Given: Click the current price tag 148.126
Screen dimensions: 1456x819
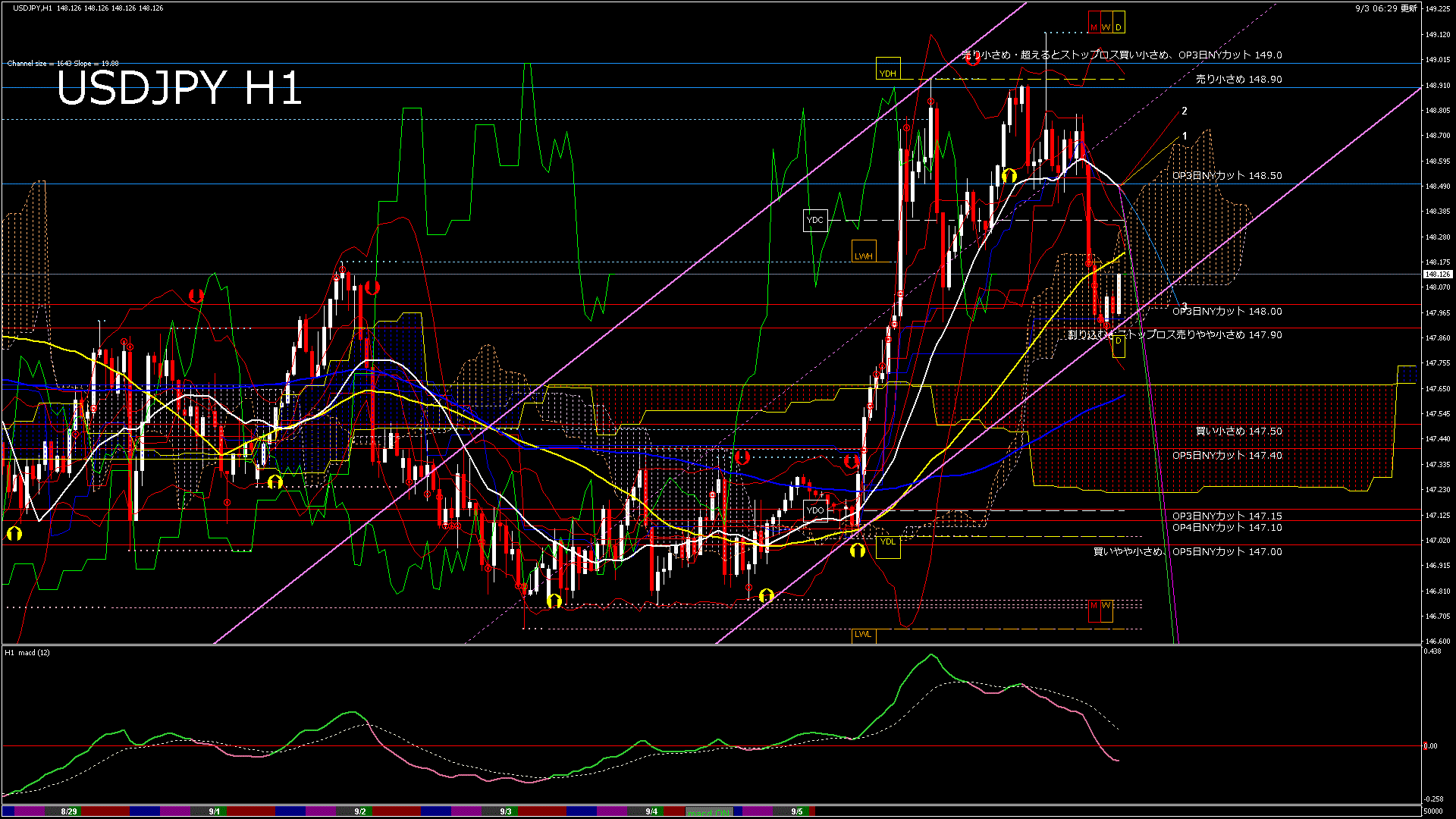Looking at the screenshot, I should pyautogui.click(x=1438, y=275).
